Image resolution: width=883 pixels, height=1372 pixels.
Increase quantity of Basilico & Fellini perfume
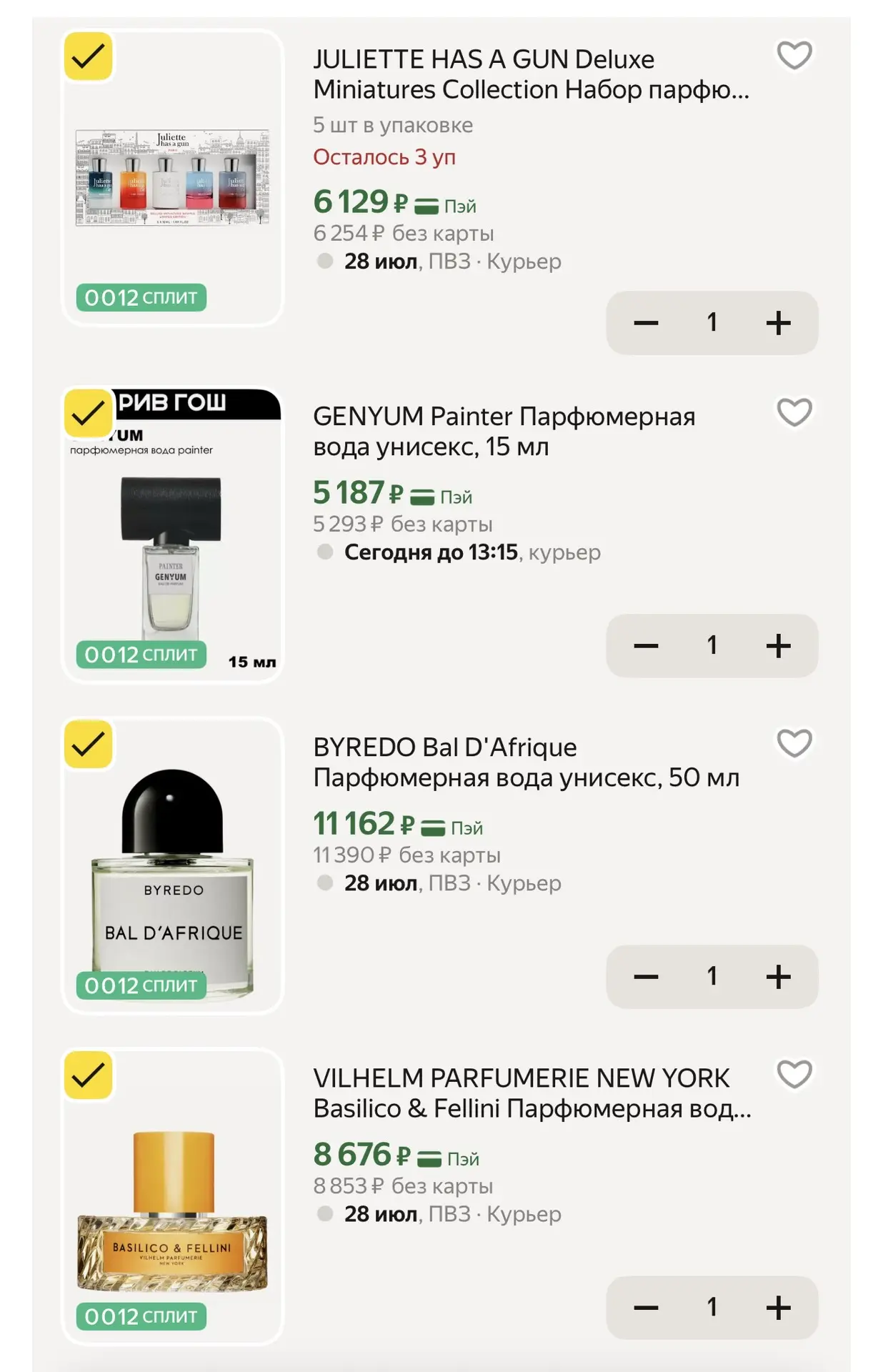tap(778, 1308)
